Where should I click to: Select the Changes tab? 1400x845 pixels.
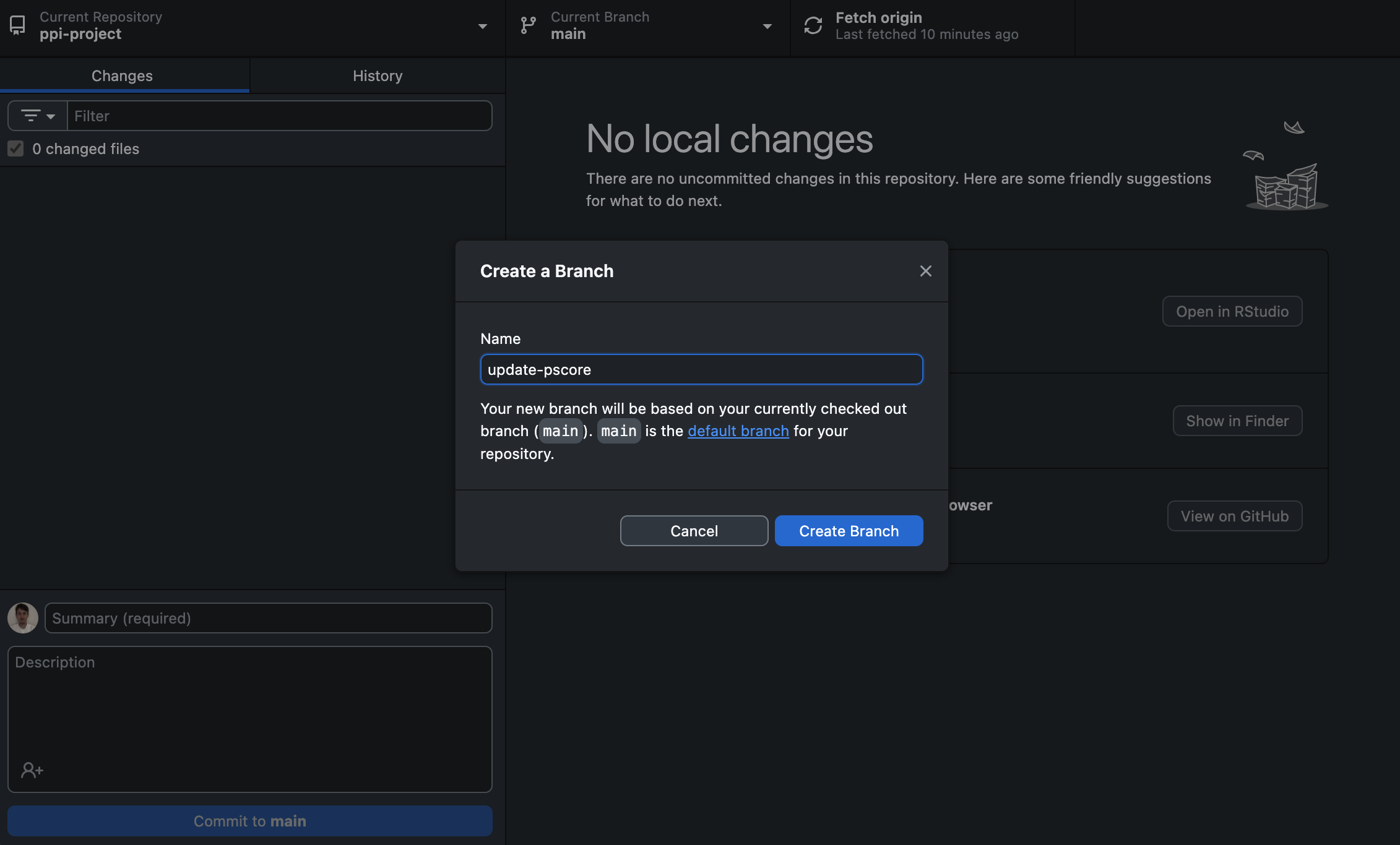[x=122, y=75]
